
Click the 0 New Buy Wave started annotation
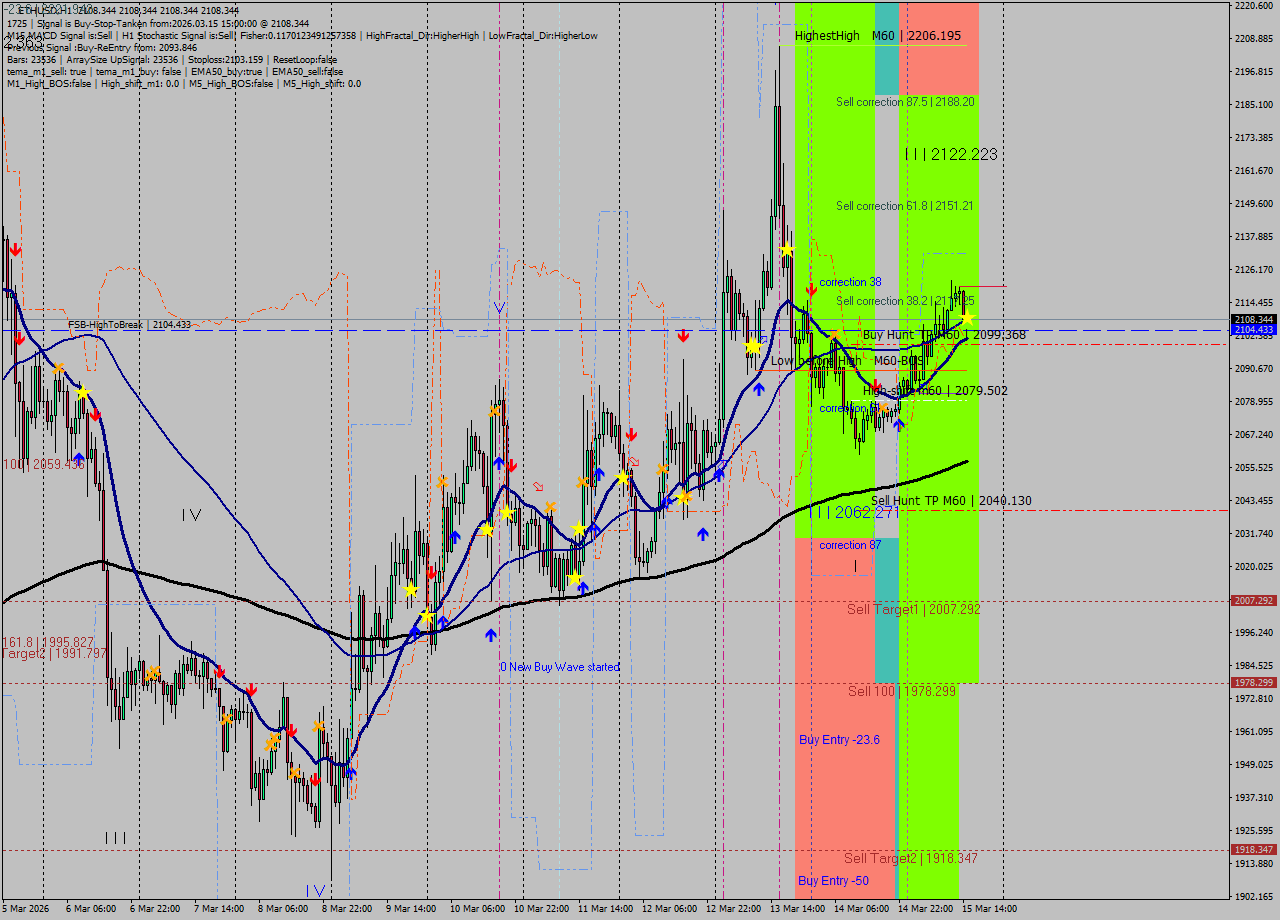pyautogui.click(x=560, y=667)
